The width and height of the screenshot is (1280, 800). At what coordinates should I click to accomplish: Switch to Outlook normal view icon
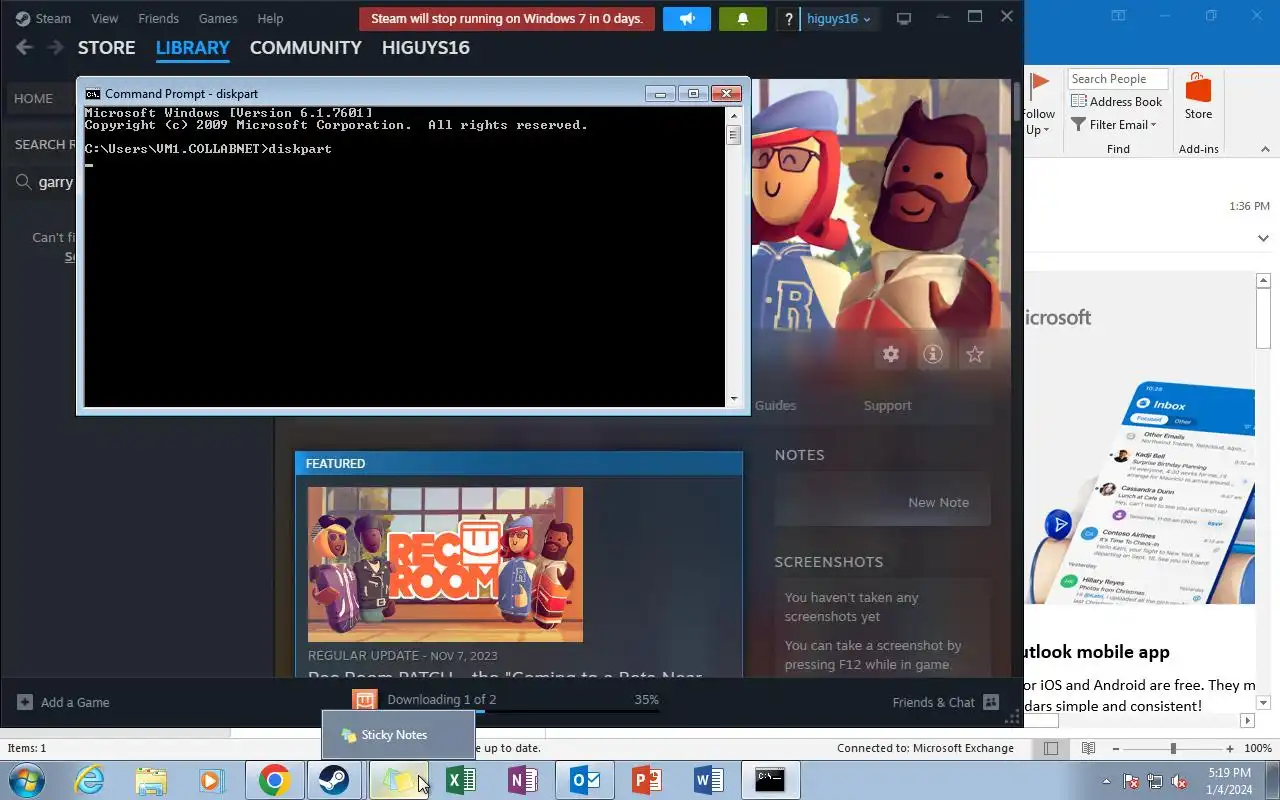[x=1050, y=748]
